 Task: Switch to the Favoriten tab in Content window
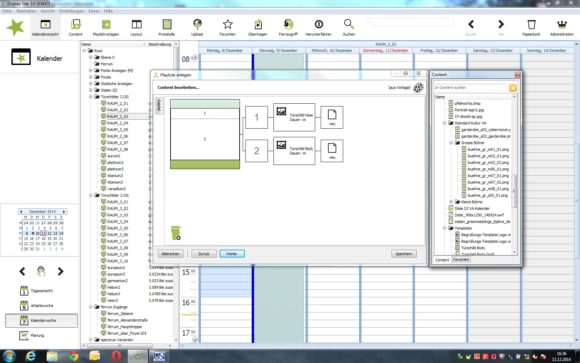(x=461, y=260)
